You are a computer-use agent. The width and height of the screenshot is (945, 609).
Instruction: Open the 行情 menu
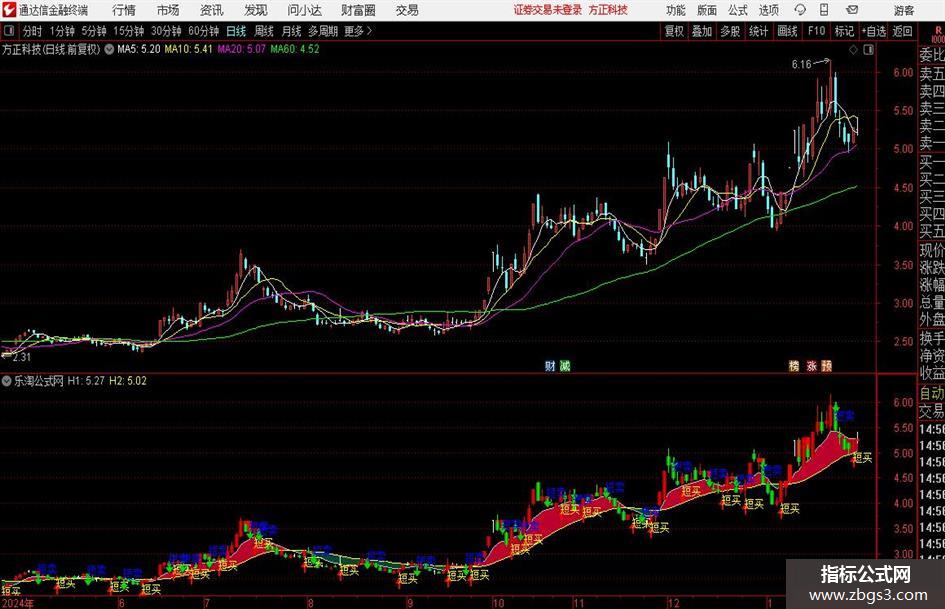point(124,10)
